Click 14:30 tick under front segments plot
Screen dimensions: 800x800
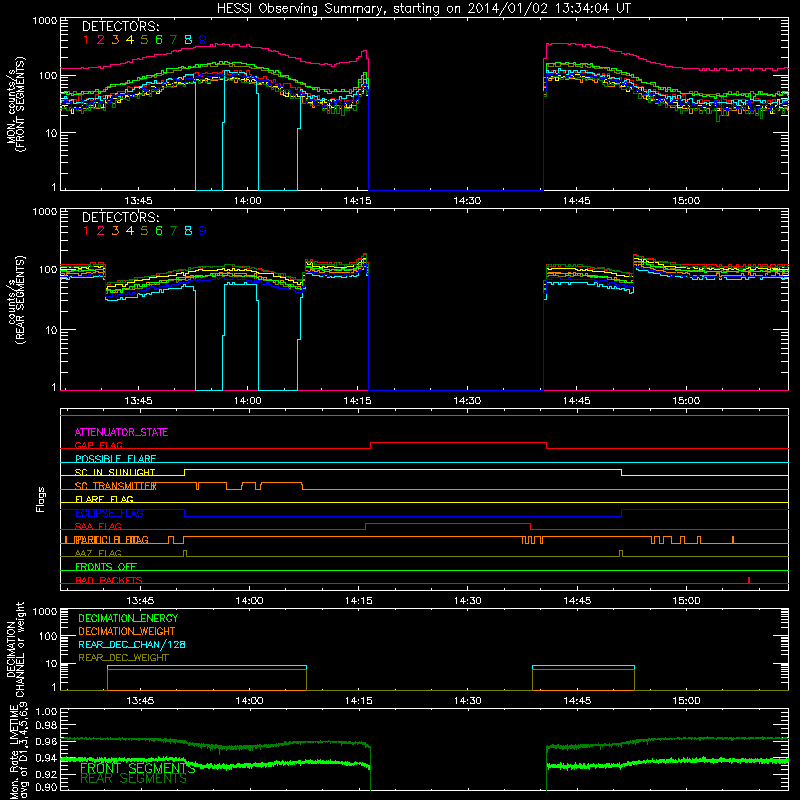467,201
